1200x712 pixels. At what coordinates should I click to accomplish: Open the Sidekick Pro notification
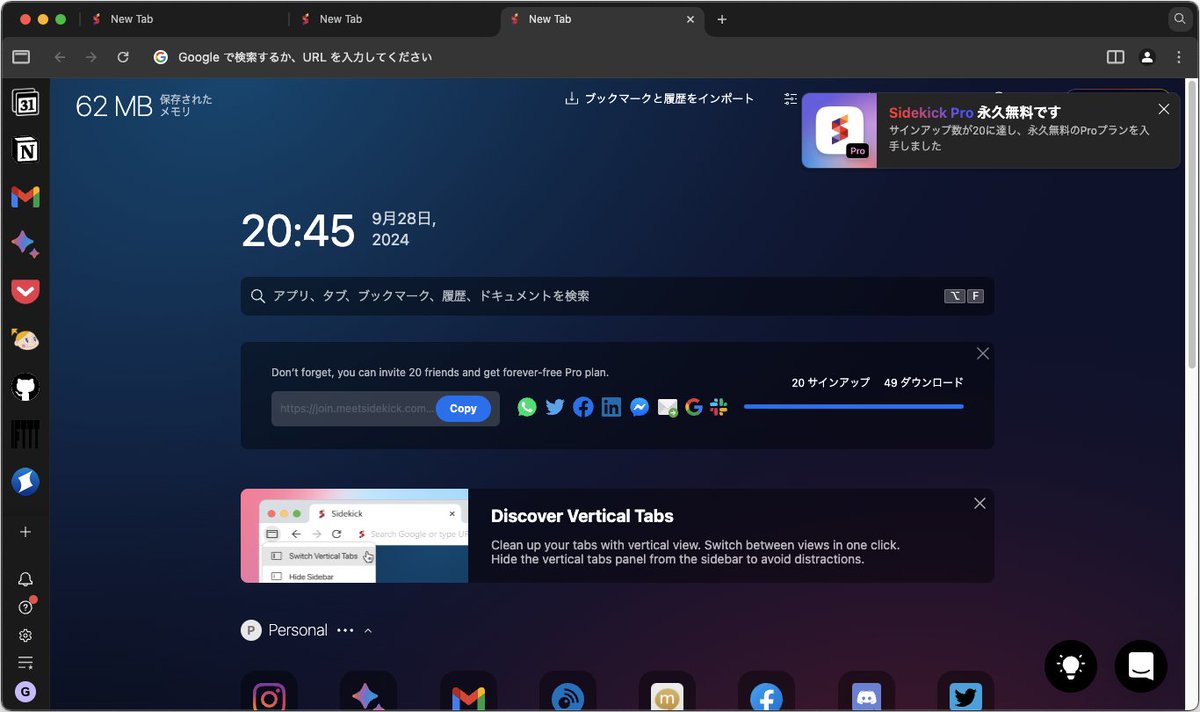tap(990, 130)
